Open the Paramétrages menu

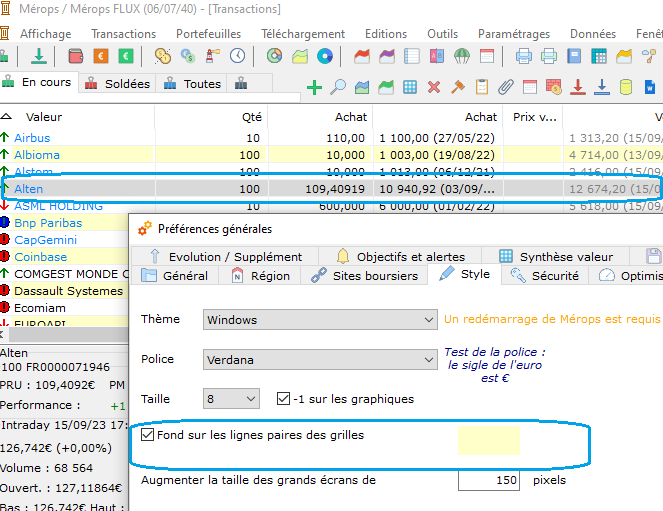pos(514,33)
